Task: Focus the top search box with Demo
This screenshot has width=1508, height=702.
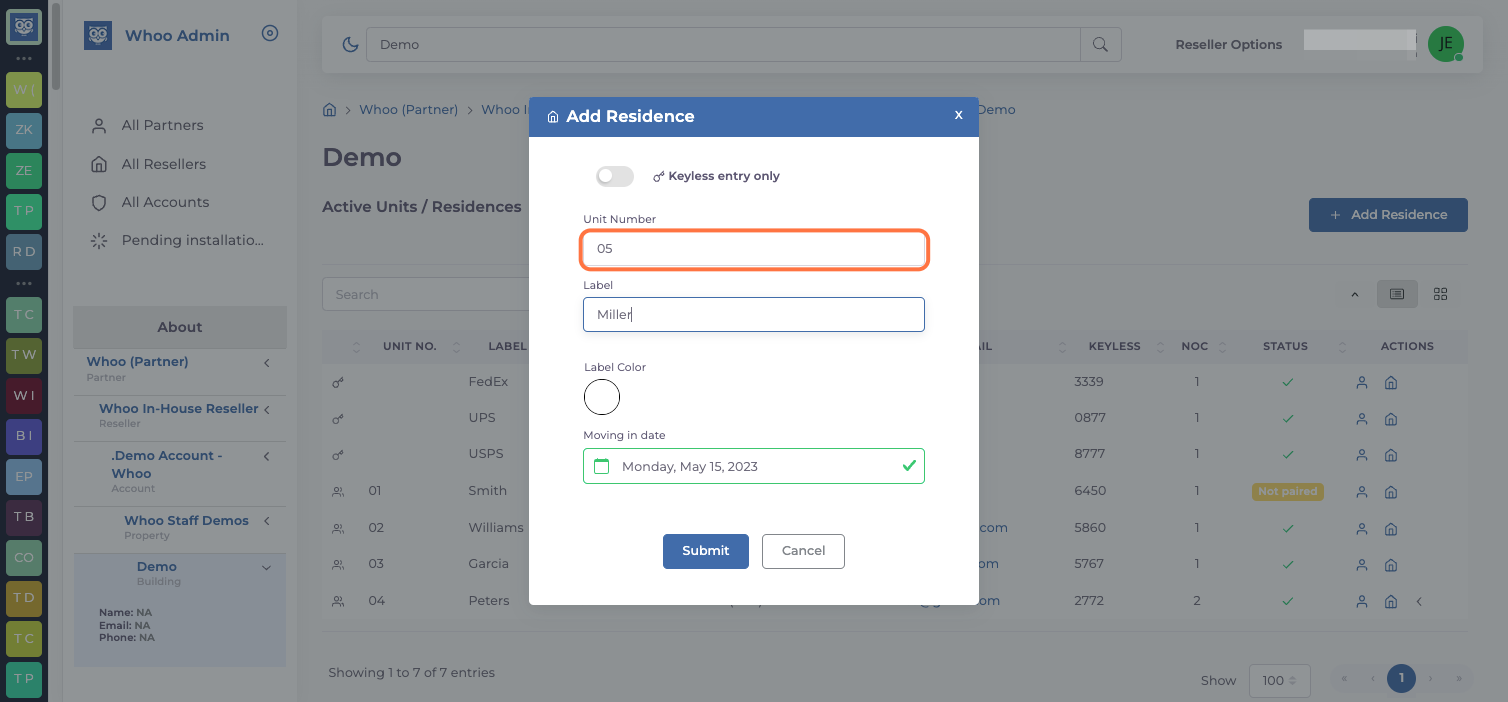Action: pyautogui.click(x=723, y=44)
